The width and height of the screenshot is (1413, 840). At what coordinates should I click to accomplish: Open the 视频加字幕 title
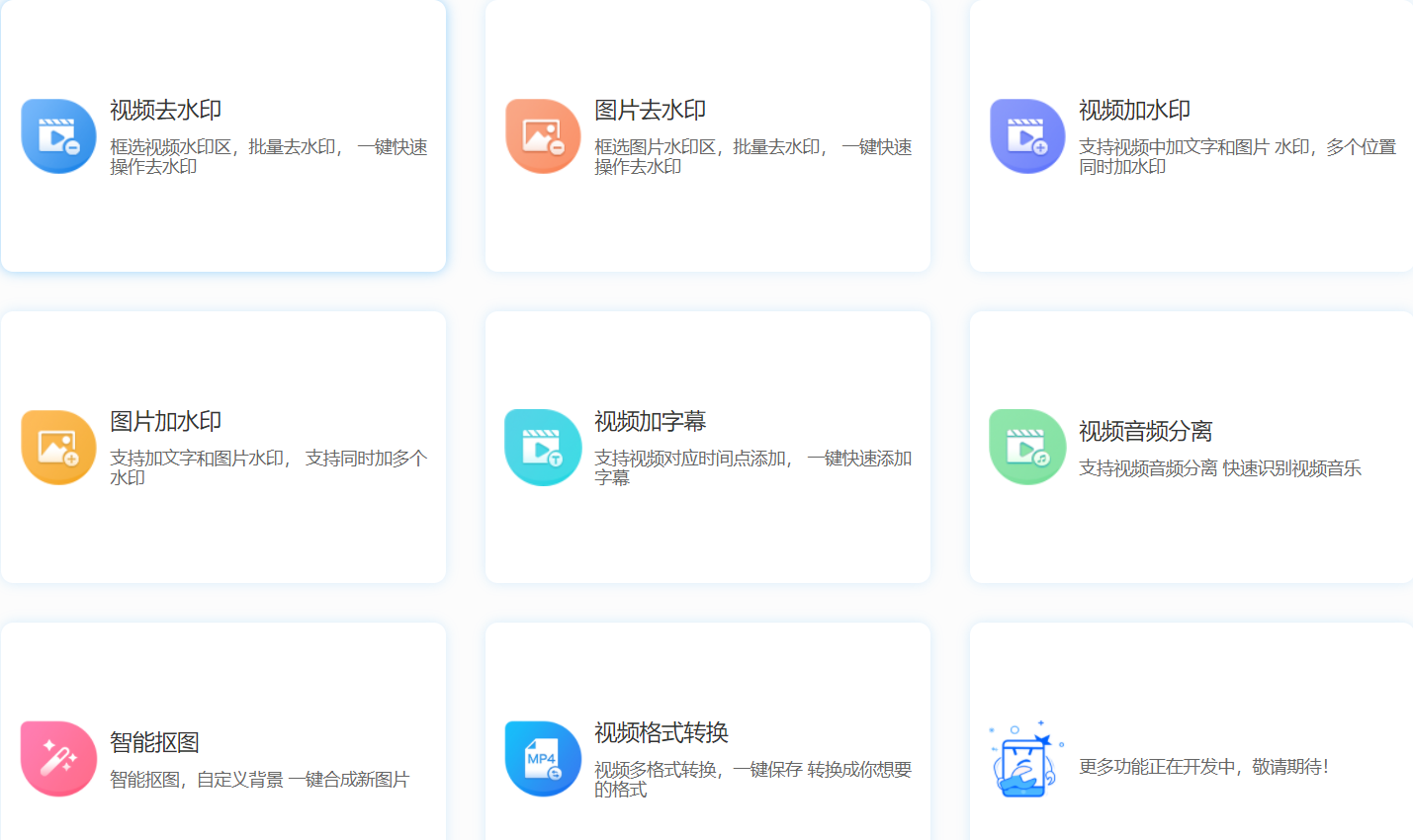650,421
